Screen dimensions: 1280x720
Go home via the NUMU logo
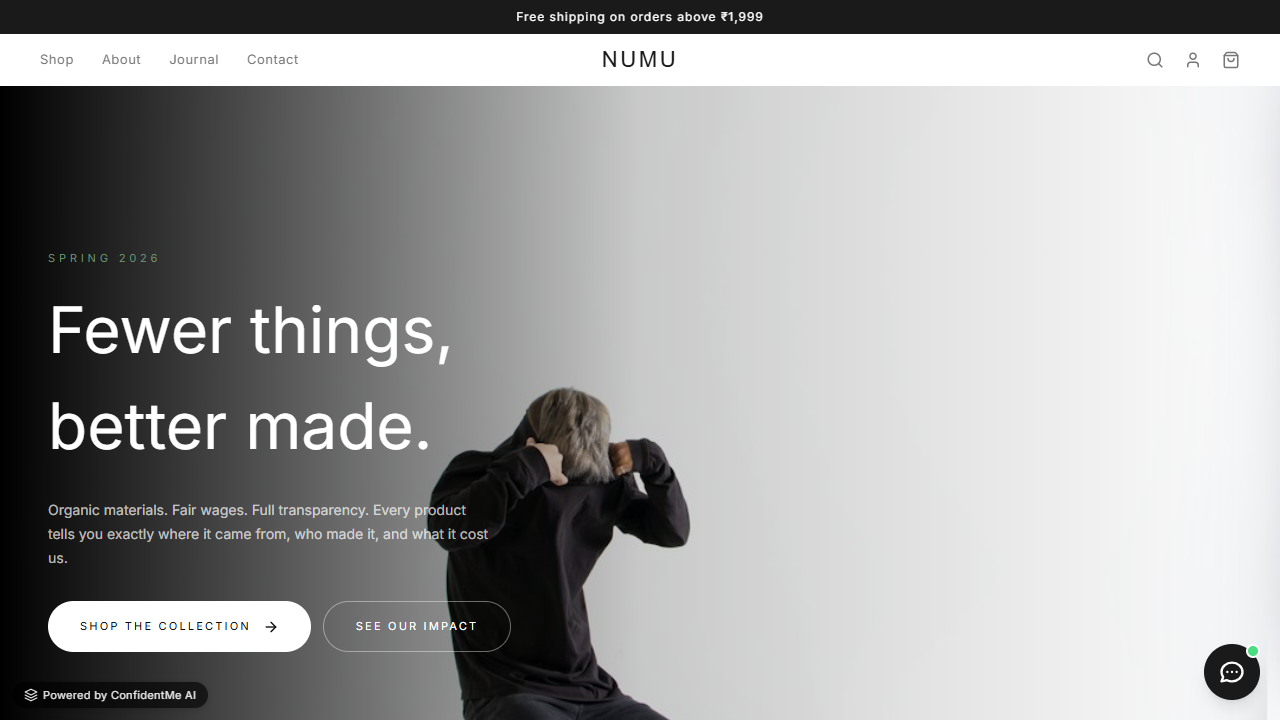coord(639,60)
